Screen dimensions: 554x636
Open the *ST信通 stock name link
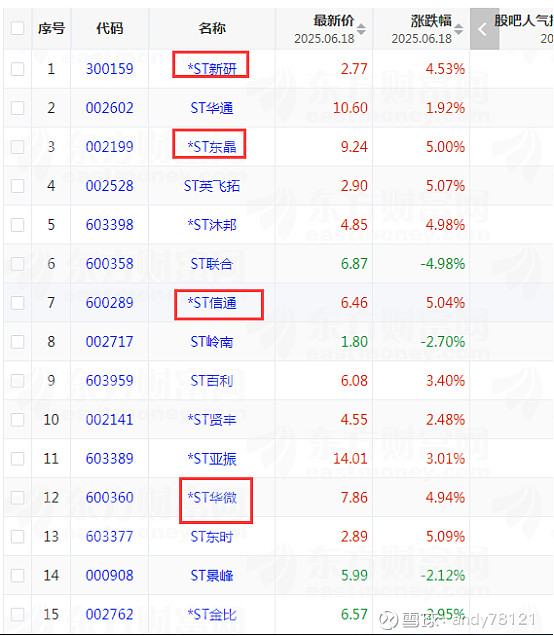[x=212, y=303]
